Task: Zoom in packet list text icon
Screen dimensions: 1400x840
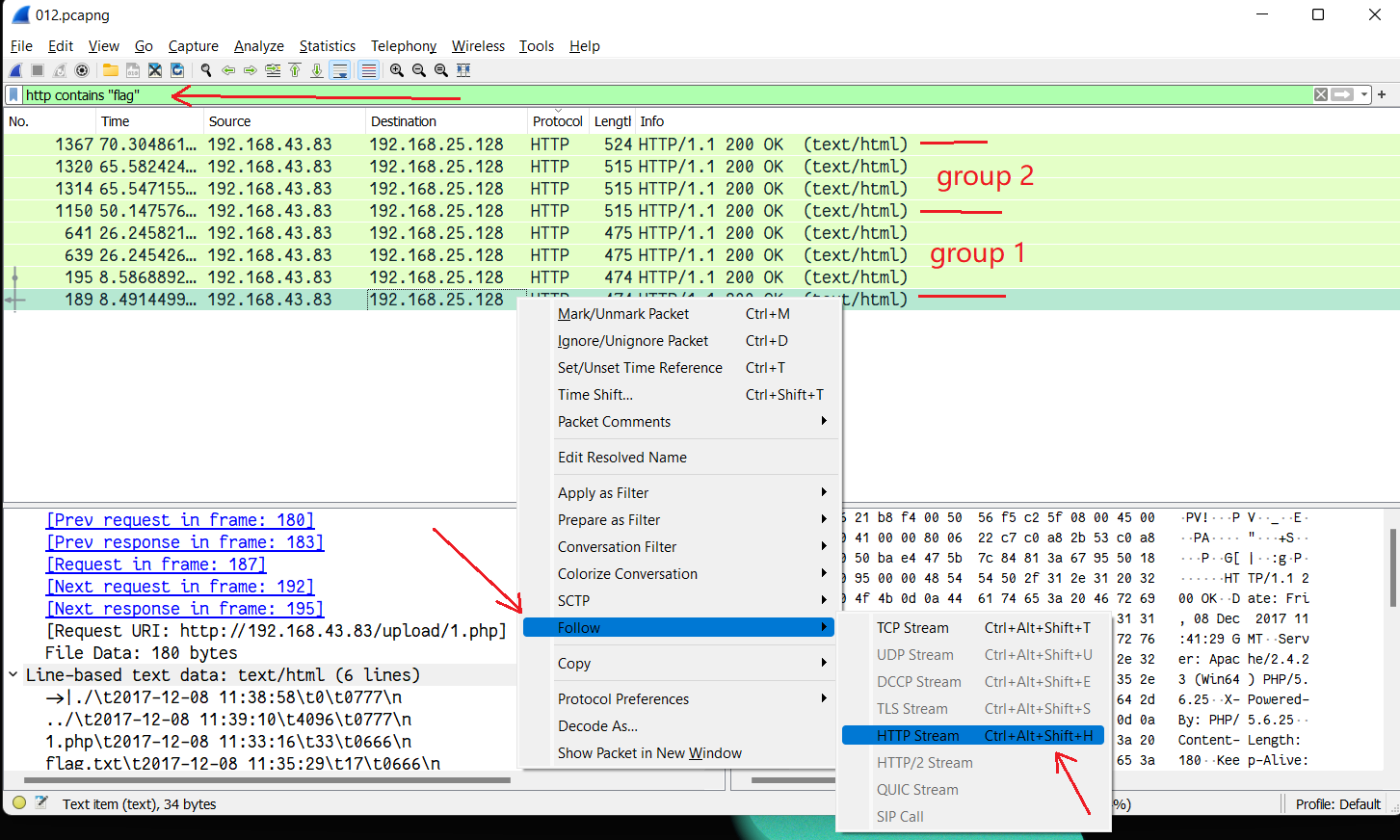Action: (x=397, y=70)
